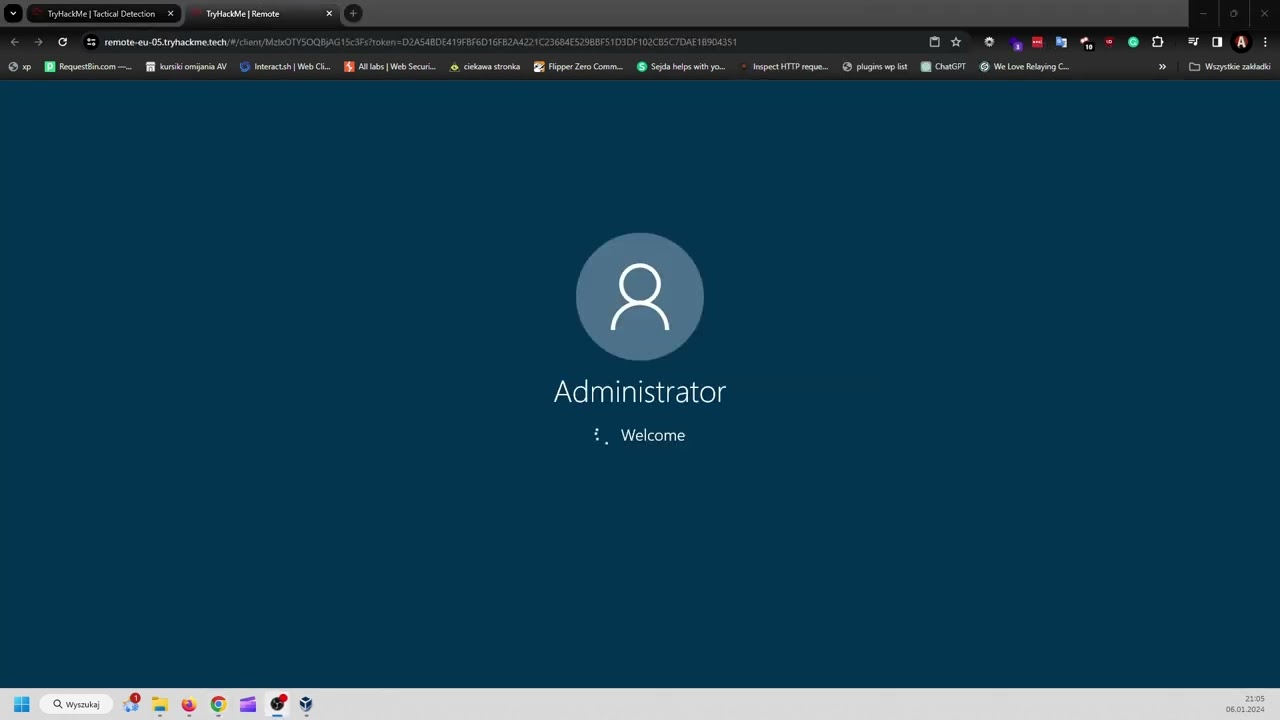Open the red square extension
This screenshot has width=1280, height=720.
[x=1037, y=42]
